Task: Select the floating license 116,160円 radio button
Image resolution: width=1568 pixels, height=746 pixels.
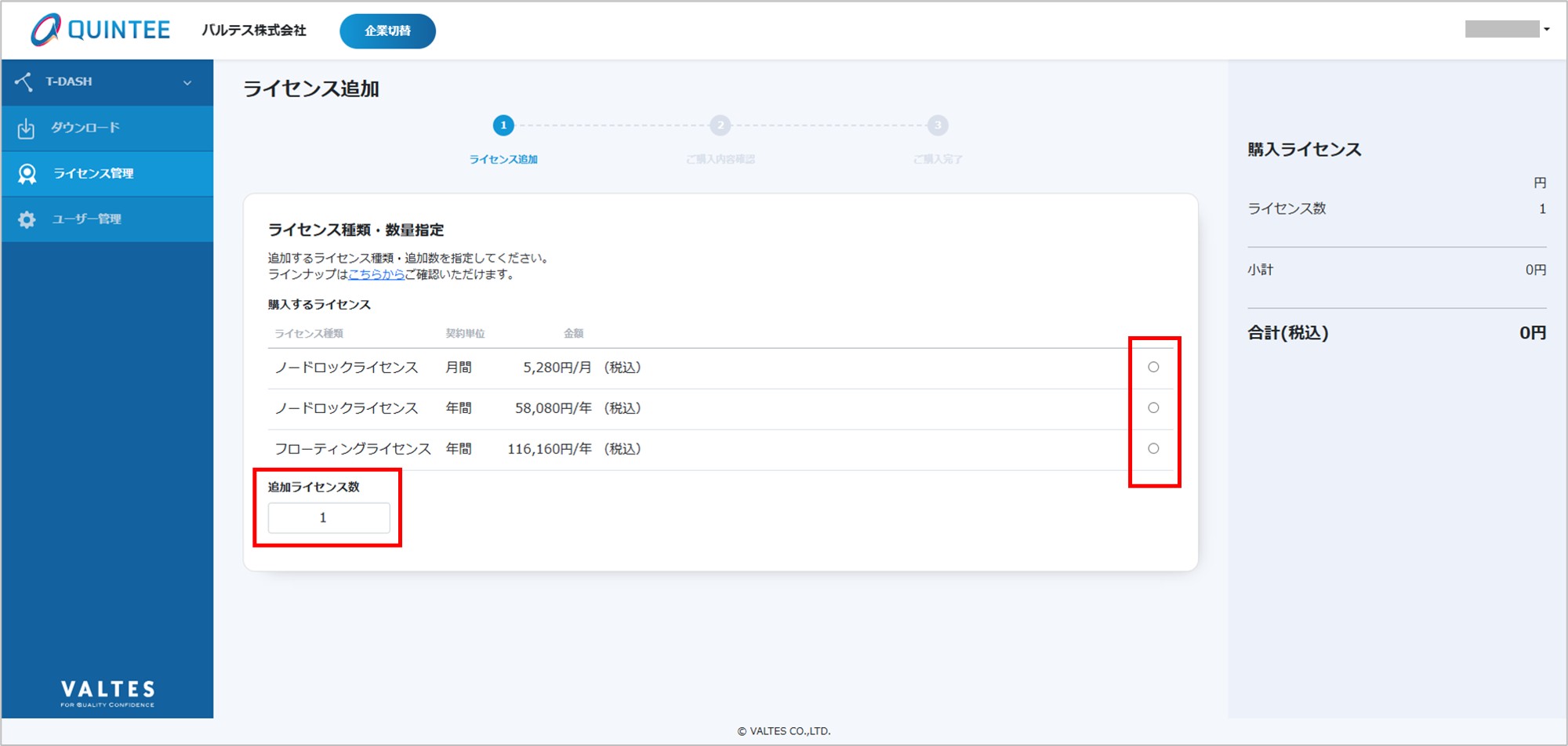Action: tap(1153, 448)
